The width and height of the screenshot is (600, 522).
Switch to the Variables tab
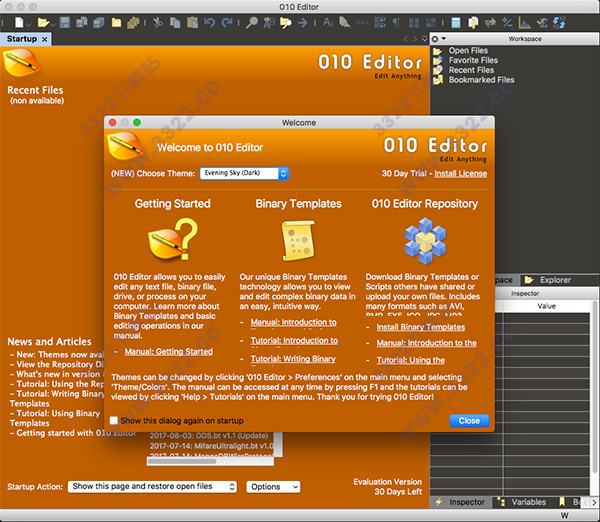(x=523, y=502)
